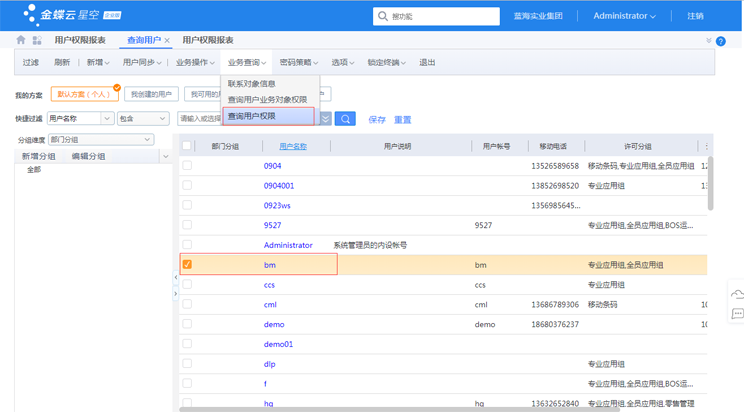Click the 退出 toolbar button

click(x=427, y=62)
